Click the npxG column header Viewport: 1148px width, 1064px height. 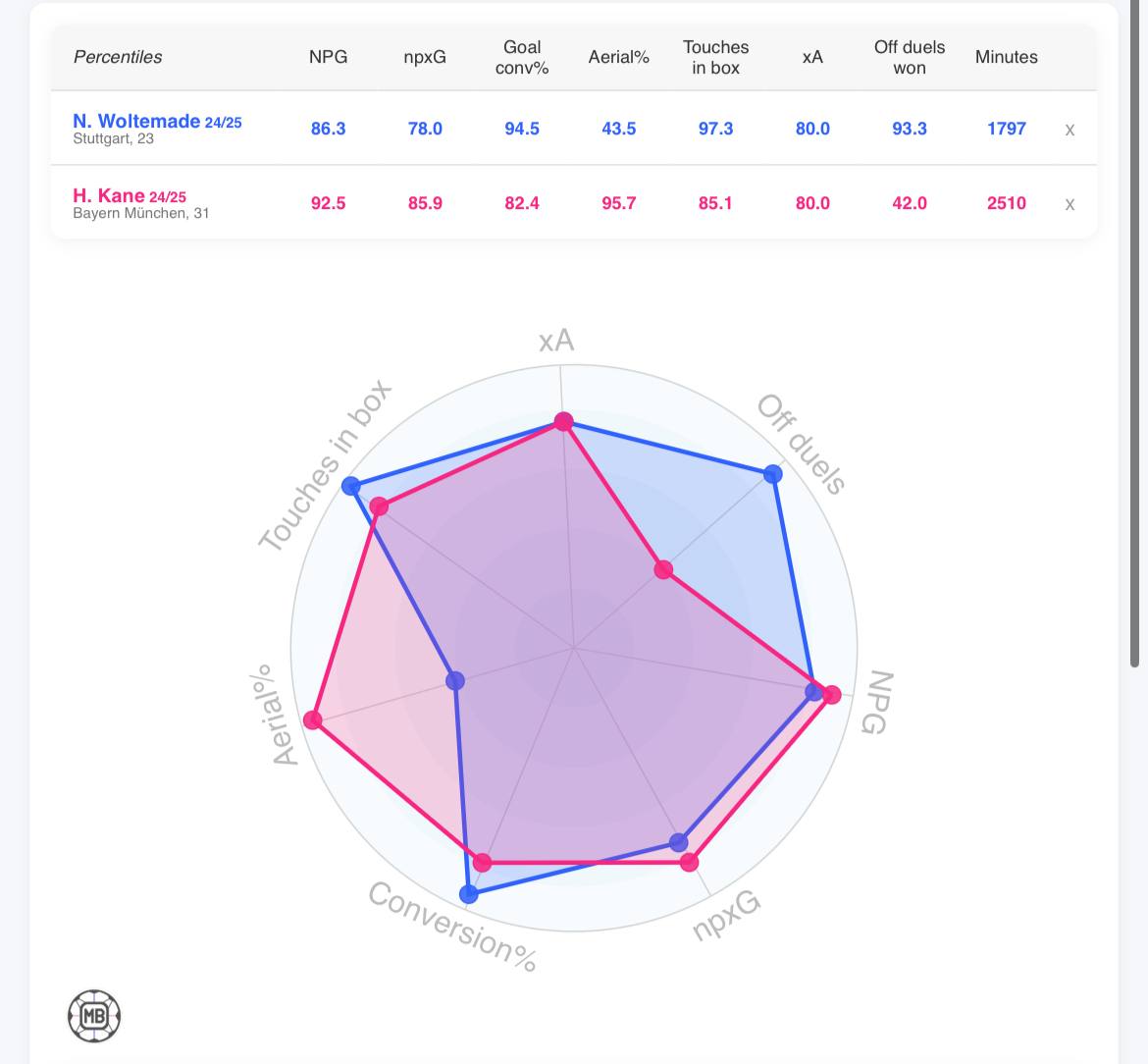coord(425,57)
